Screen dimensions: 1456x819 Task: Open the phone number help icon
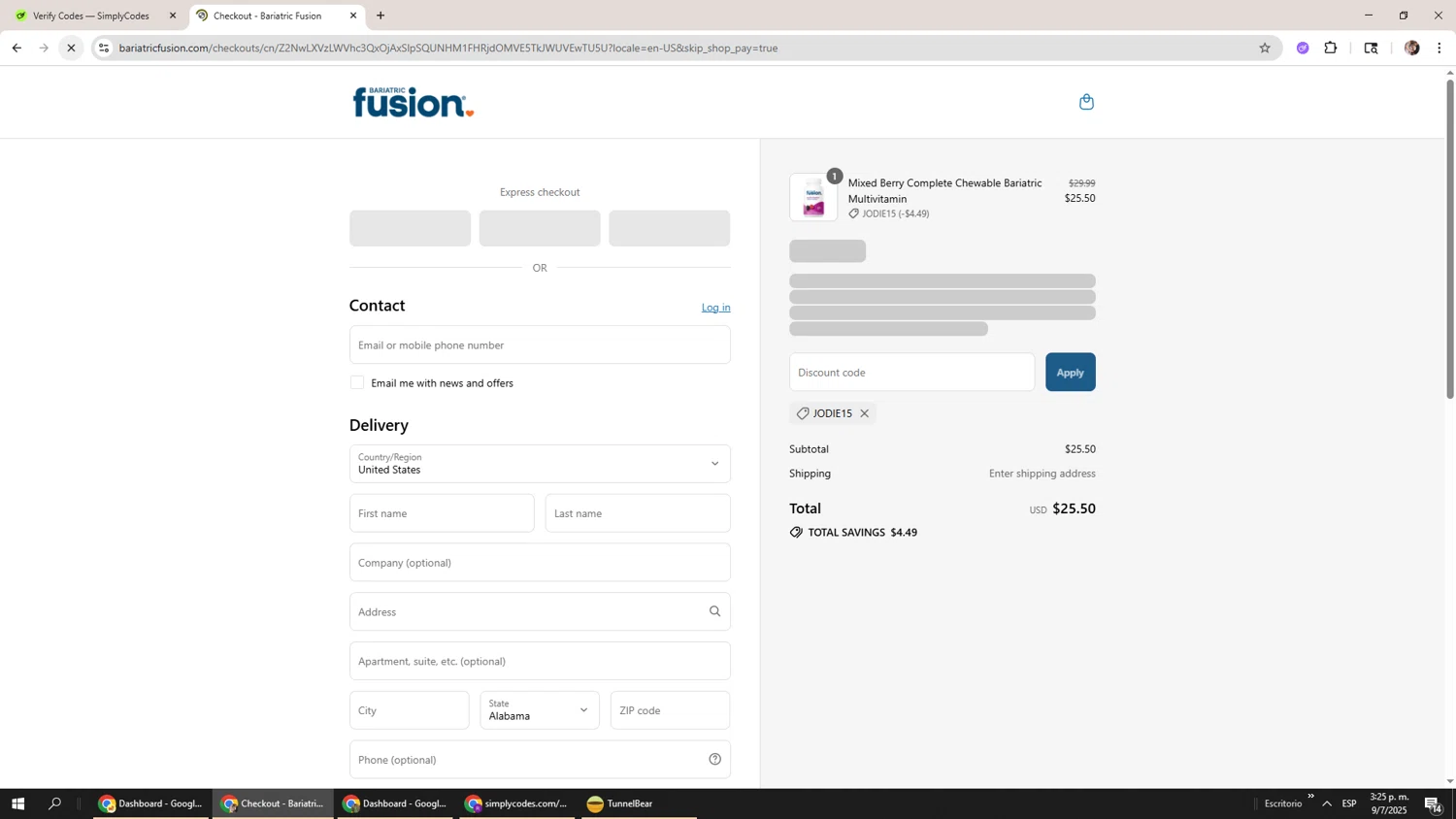(x=714, y=760)
